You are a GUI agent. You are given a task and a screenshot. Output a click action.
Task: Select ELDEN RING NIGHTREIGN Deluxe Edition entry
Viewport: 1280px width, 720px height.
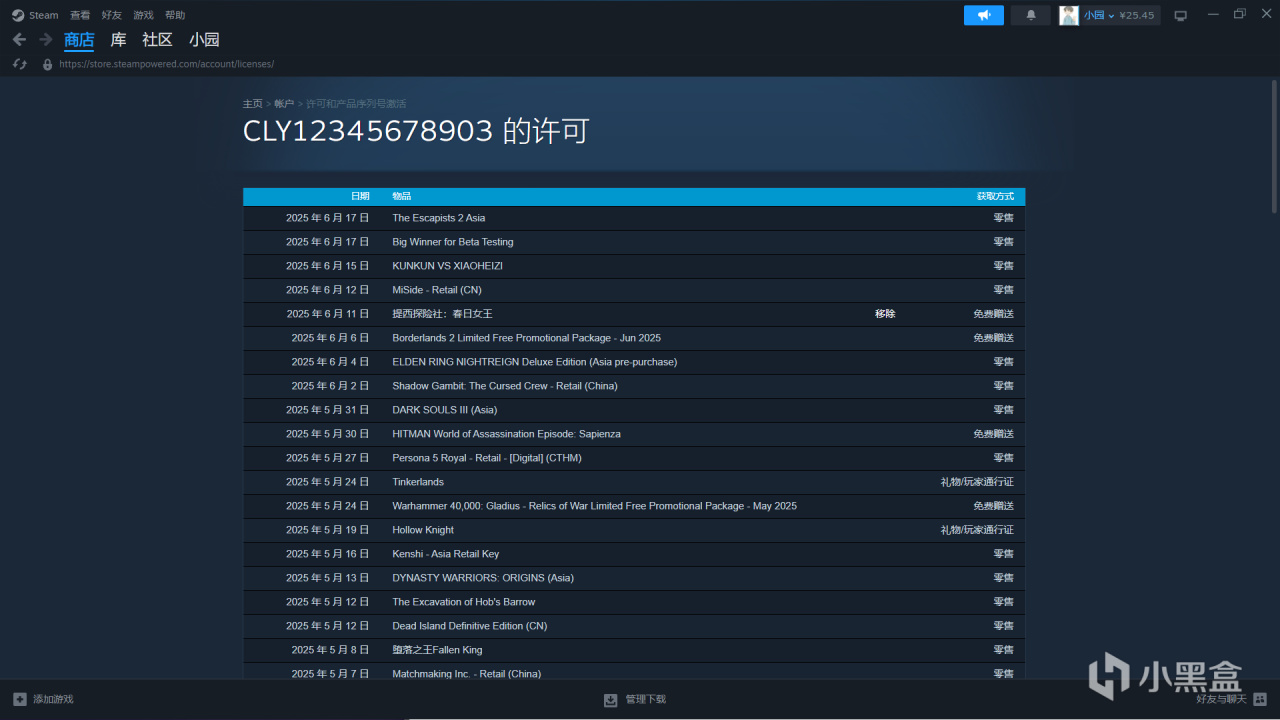(x=534, y=362)
